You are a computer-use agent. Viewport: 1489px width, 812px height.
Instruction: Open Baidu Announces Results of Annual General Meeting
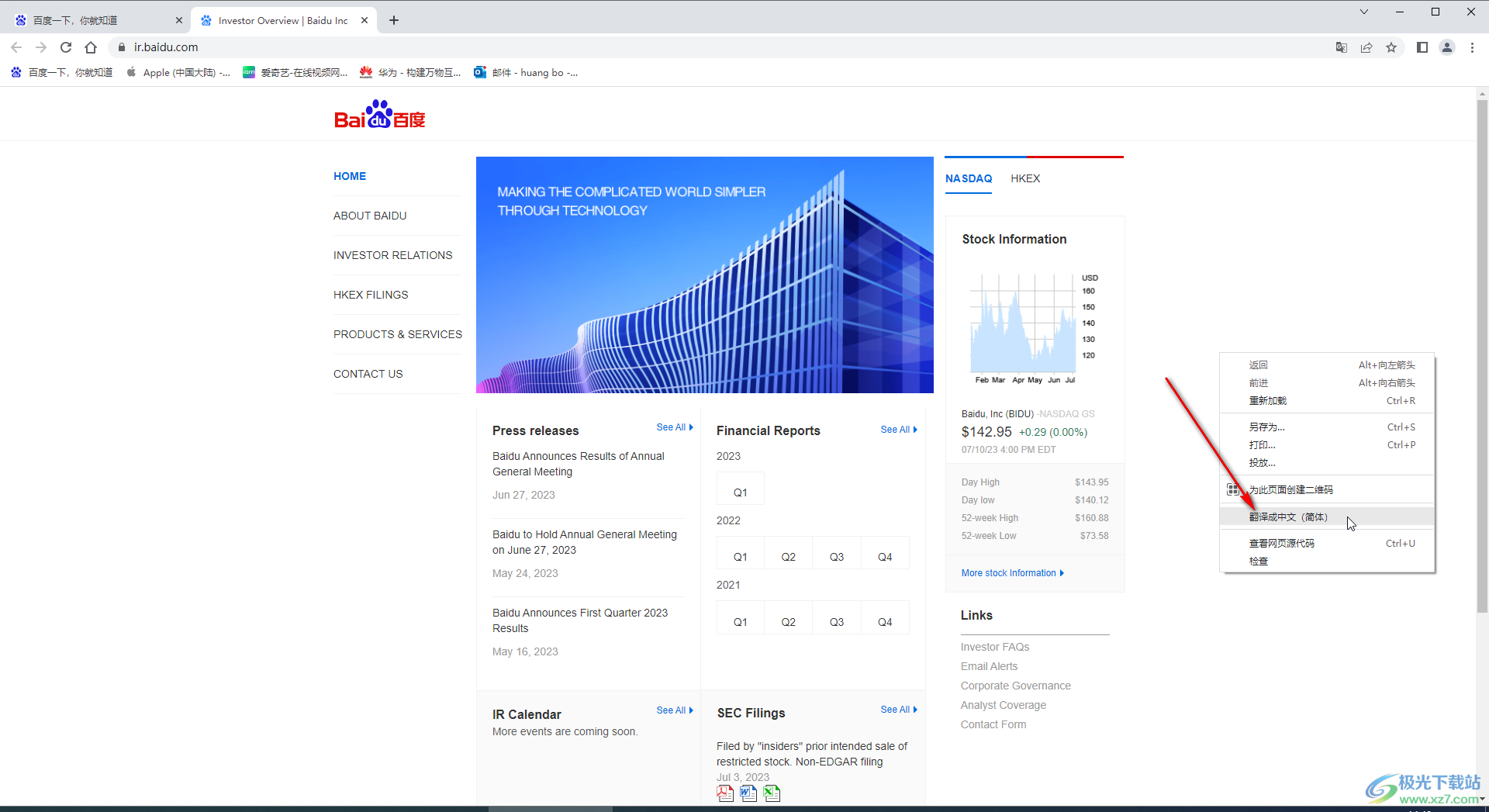click(579, 464)
